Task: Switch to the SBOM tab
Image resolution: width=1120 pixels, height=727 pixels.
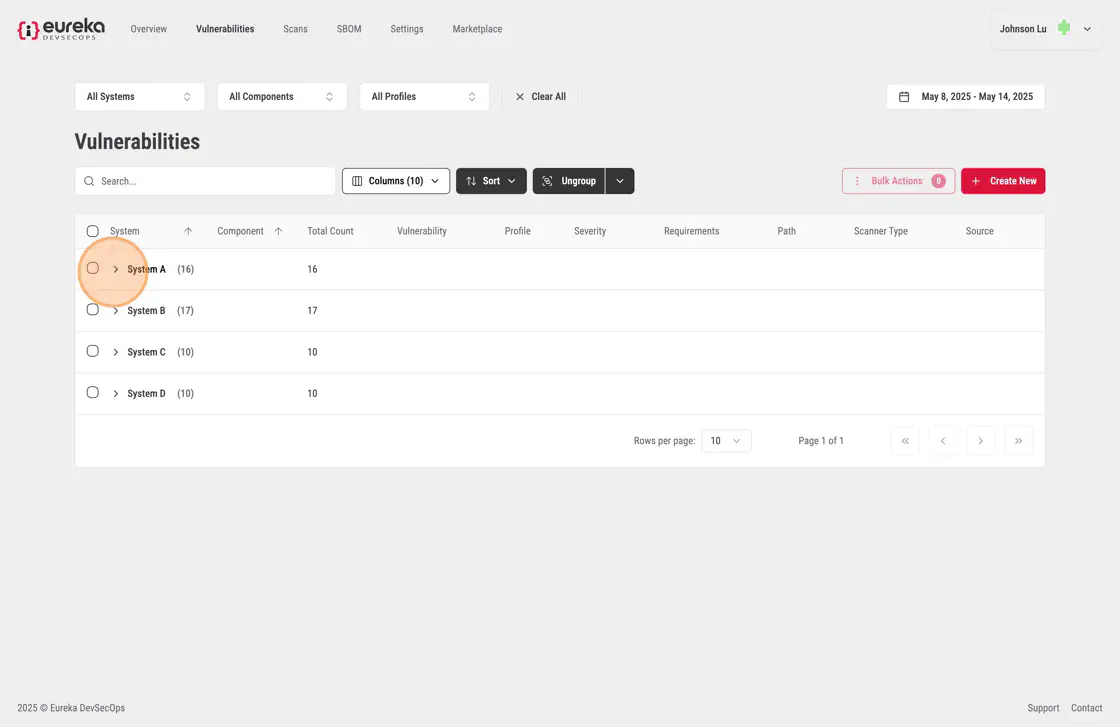Action: tap(349, 29)
